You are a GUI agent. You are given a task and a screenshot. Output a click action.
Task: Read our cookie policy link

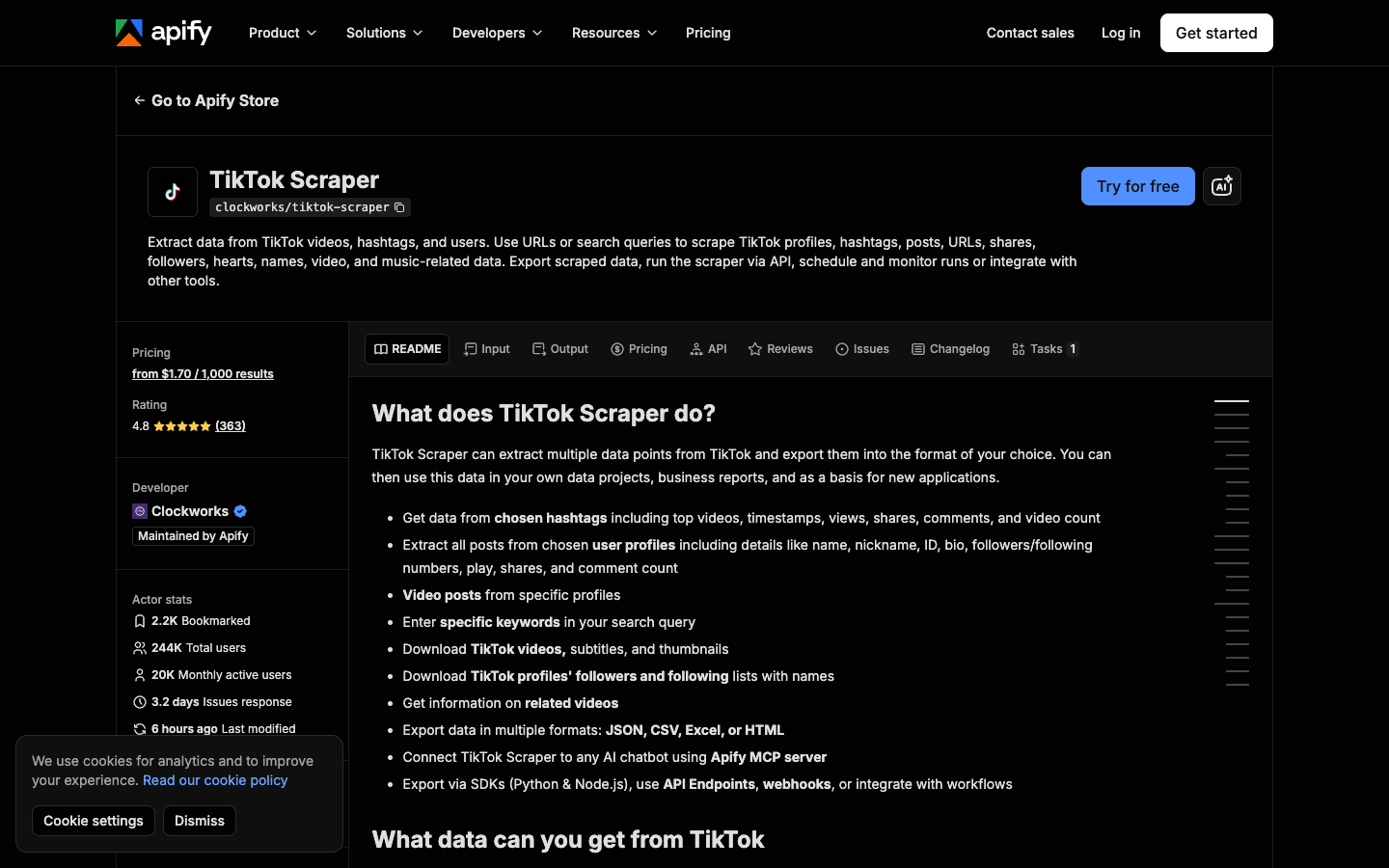(215, 780)
